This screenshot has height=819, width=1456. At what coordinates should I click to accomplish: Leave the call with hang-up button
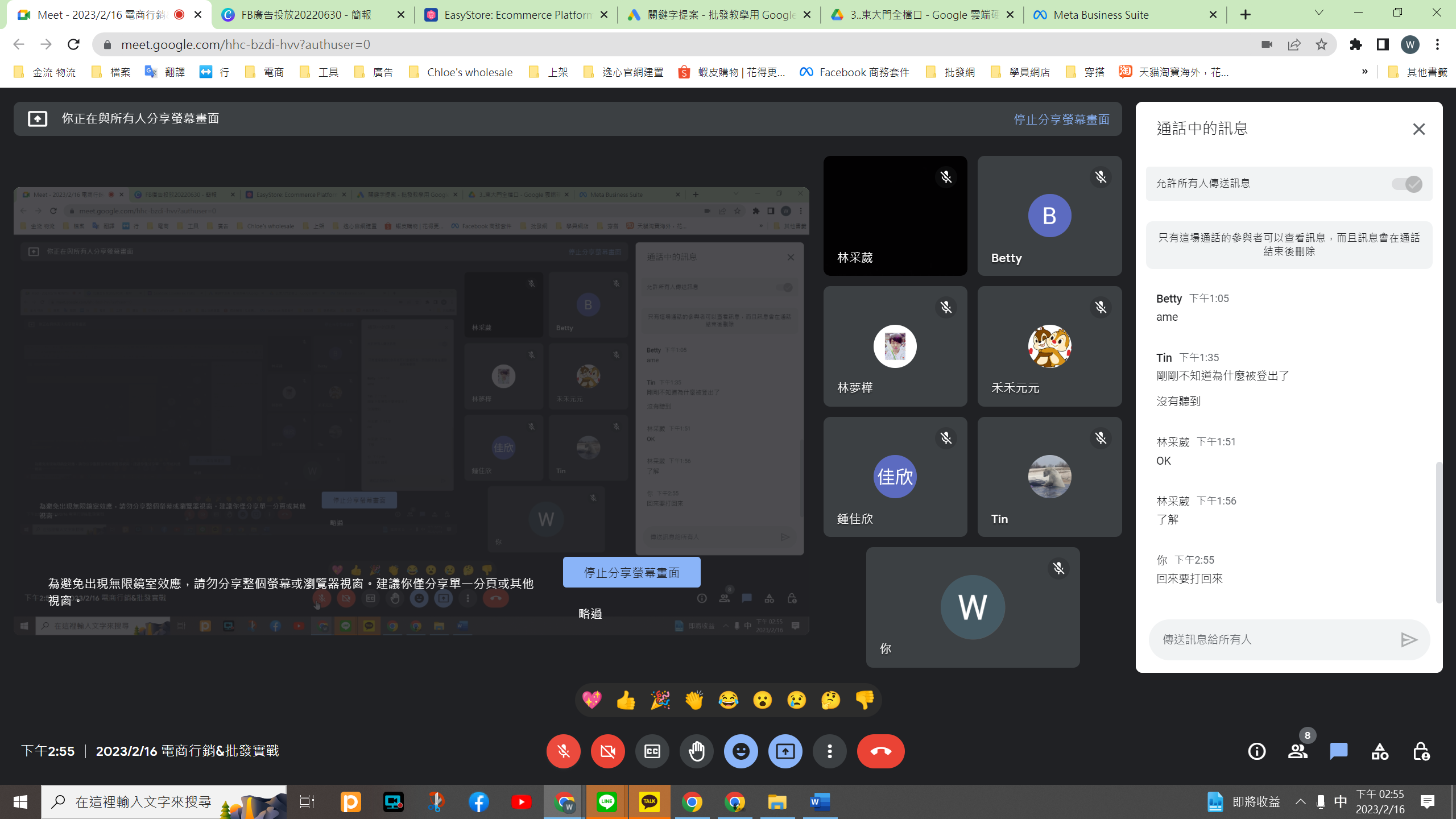(880, 751)
